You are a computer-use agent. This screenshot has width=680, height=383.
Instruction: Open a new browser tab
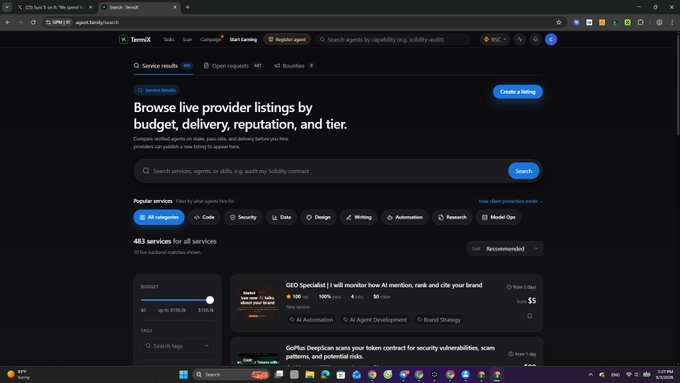(187, 7)
